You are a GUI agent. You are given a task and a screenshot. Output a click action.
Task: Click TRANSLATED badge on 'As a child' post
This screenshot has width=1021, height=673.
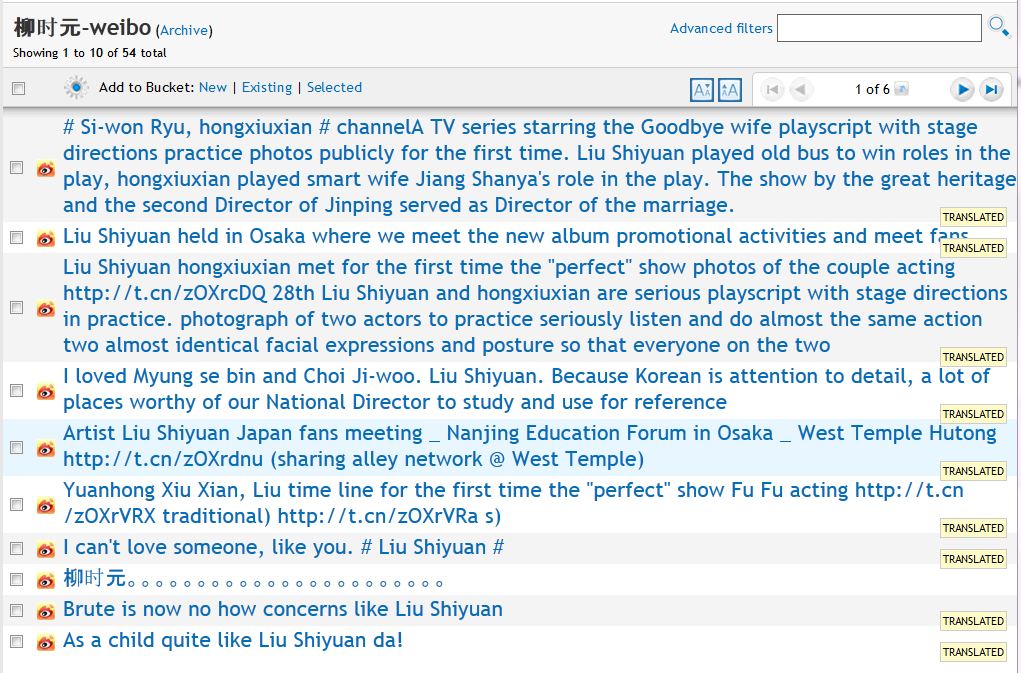tap(973, 652)
